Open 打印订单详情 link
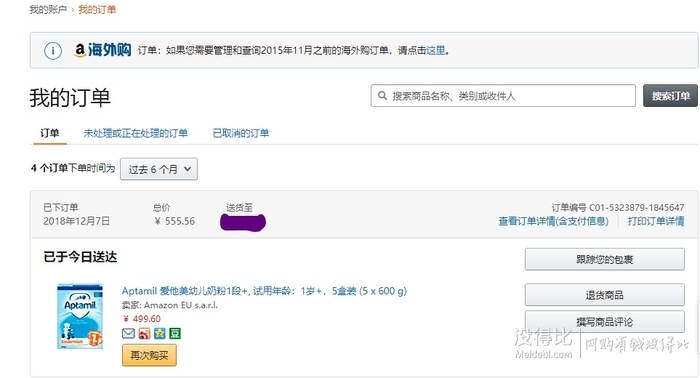700x378 pixels. (656, 221)
